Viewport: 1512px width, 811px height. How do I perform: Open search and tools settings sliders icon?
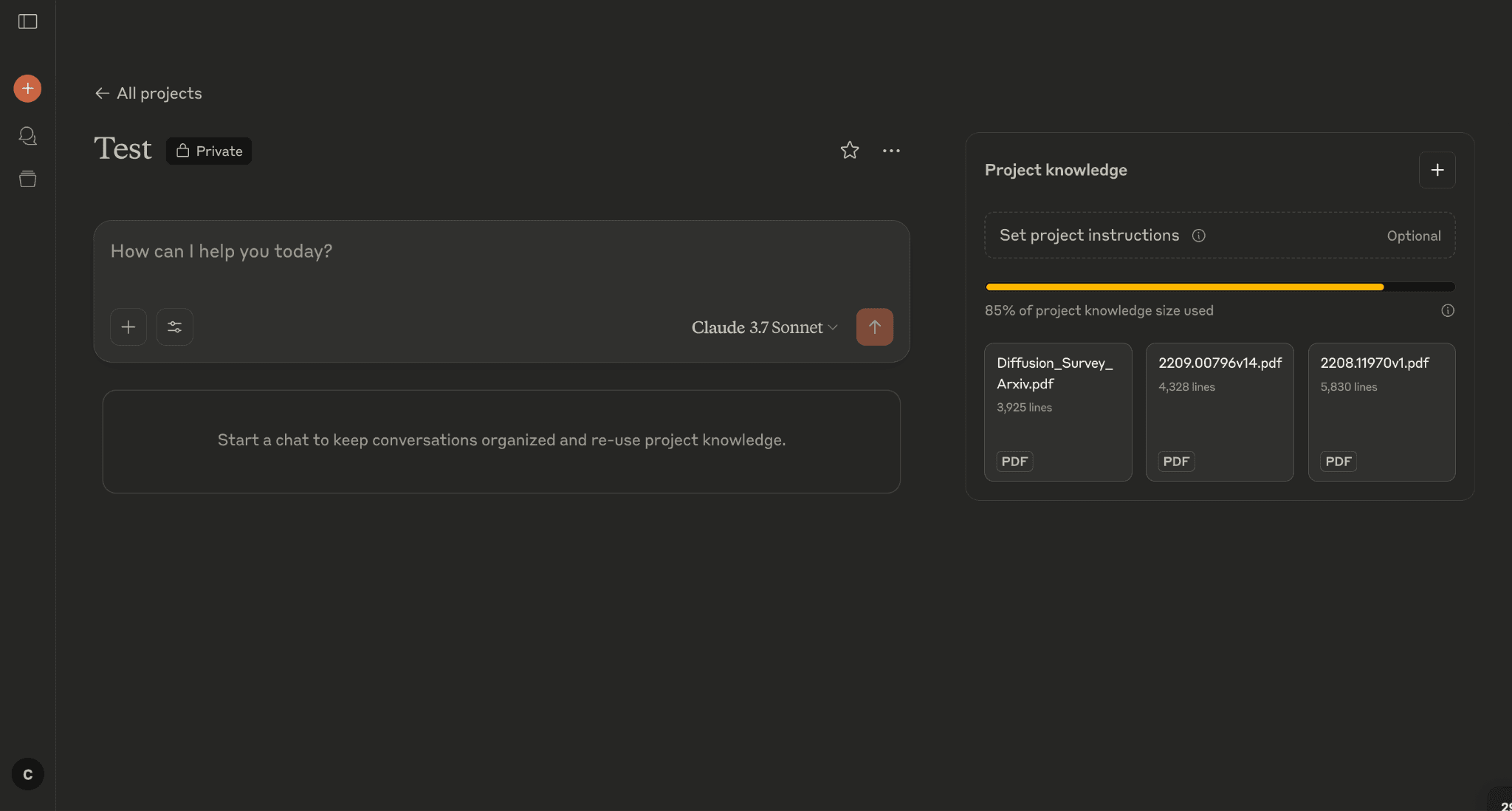(174, 327)
